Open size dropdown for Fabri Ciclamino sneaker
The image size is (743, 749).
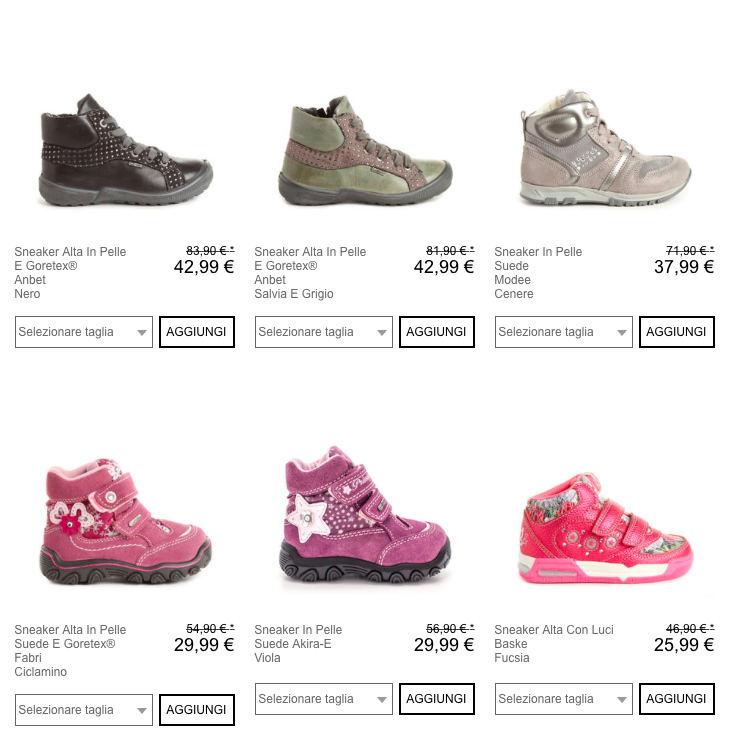[84, 710]
